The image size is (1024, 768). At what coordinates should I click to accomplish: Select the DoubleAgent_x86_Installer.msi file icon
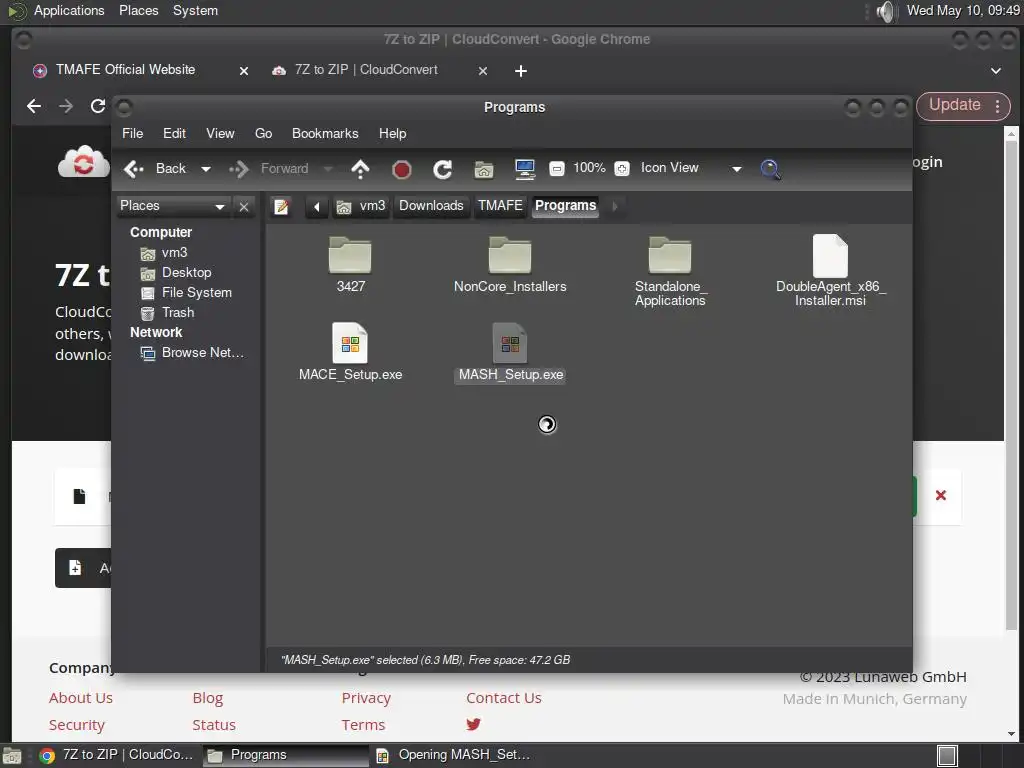pos(830,255)
